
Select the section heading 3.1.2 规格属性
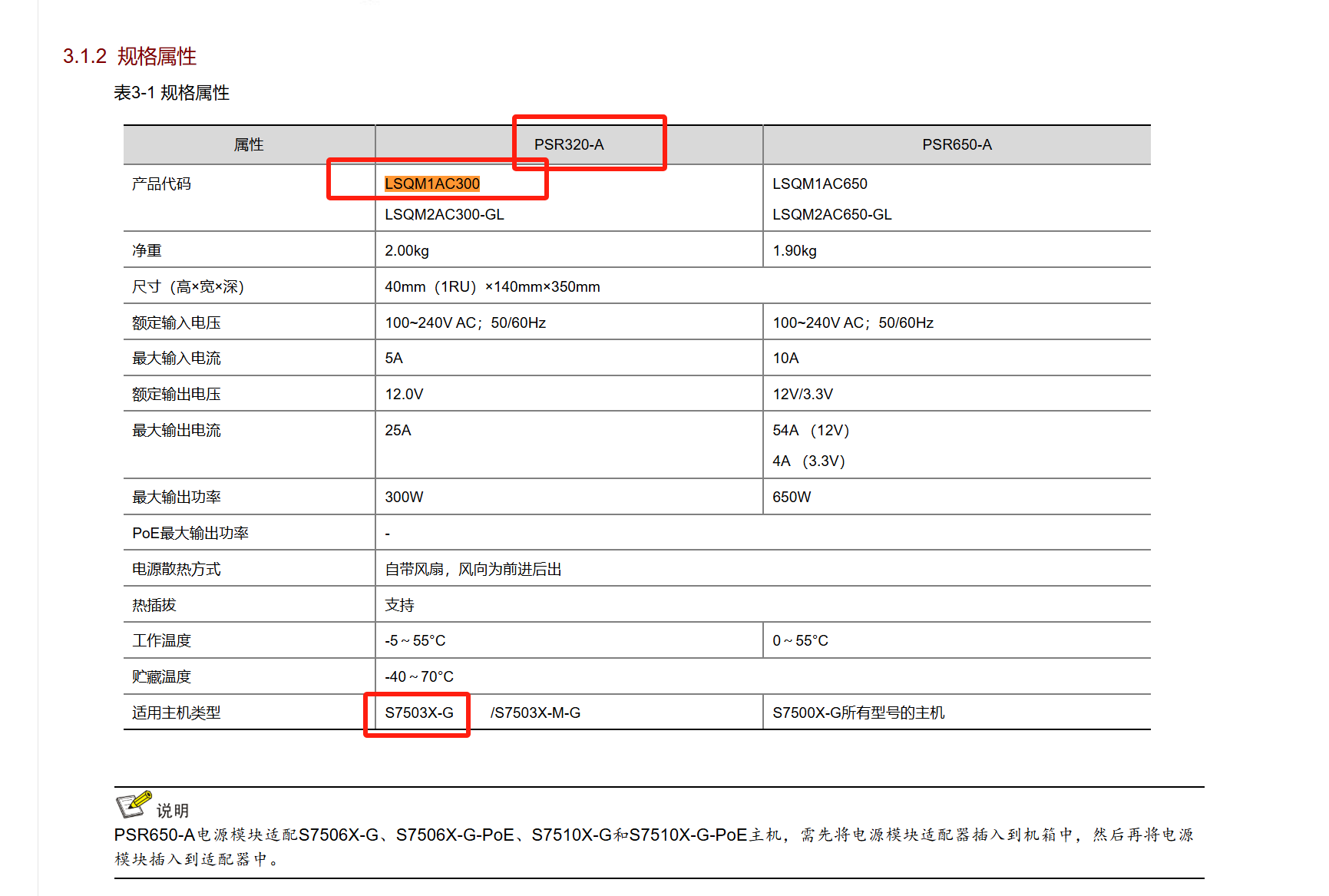[130, 56]
